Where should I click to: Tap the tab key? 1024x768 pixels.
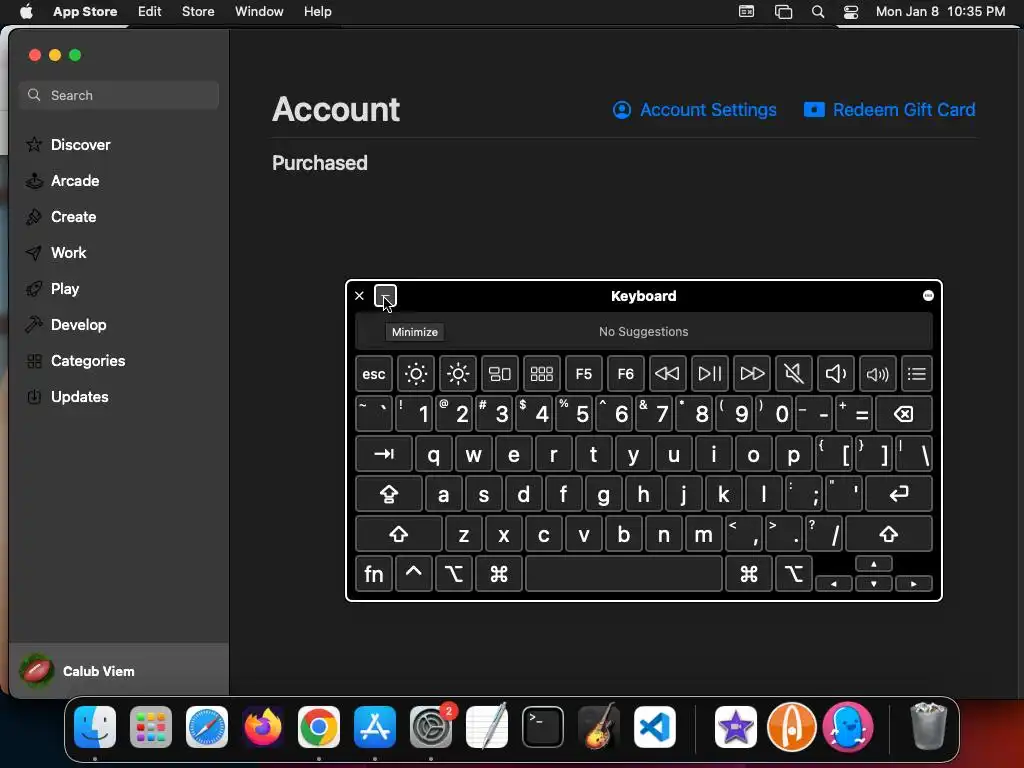pos(384,454)
